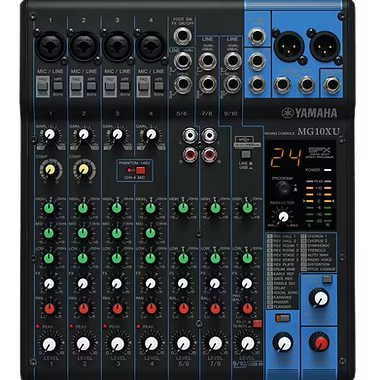Click channel 9/10 LEVEL knob
The image size is (380, 380).
pos(247,343)
